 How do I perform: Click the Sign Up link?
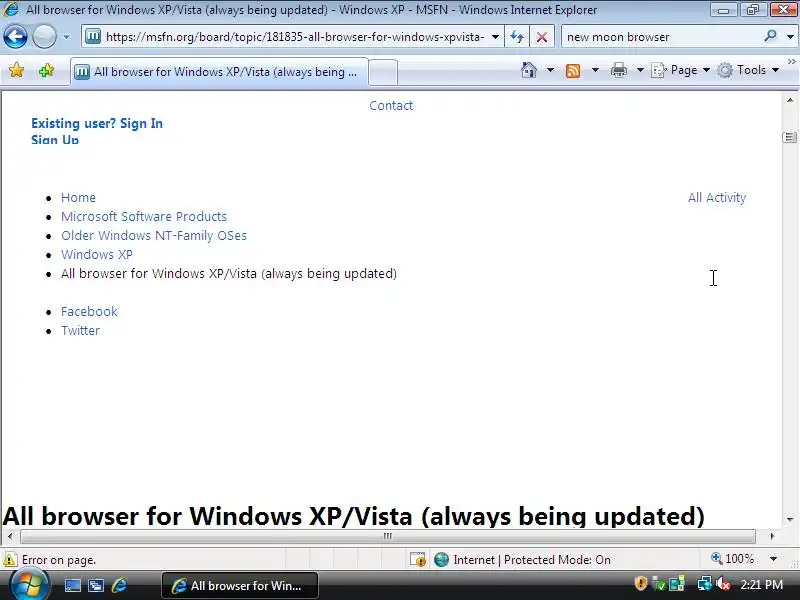pos(55,139)
